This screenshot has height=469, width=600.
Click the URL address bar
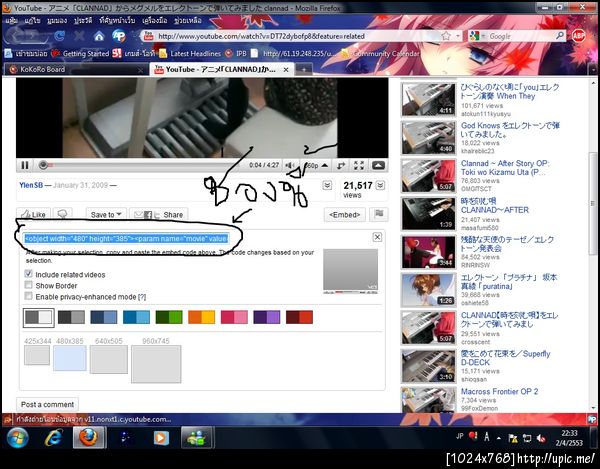point(295,36)
